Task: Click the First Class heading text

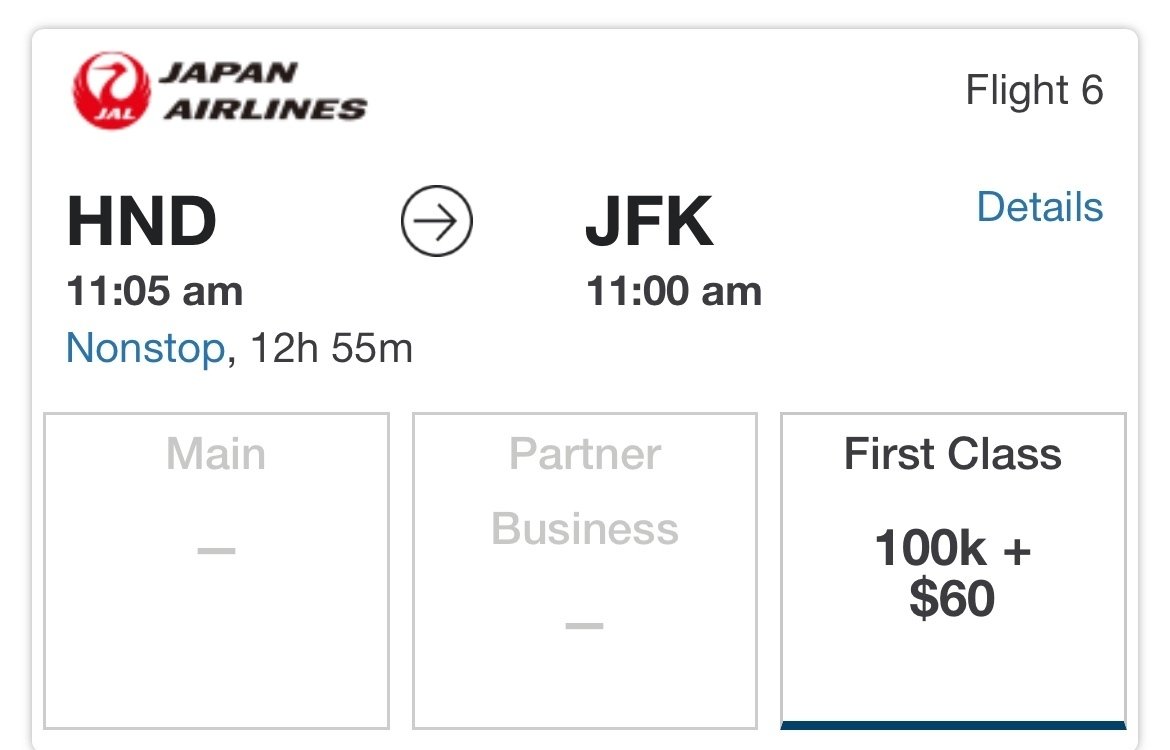Action: click(952, 454)
